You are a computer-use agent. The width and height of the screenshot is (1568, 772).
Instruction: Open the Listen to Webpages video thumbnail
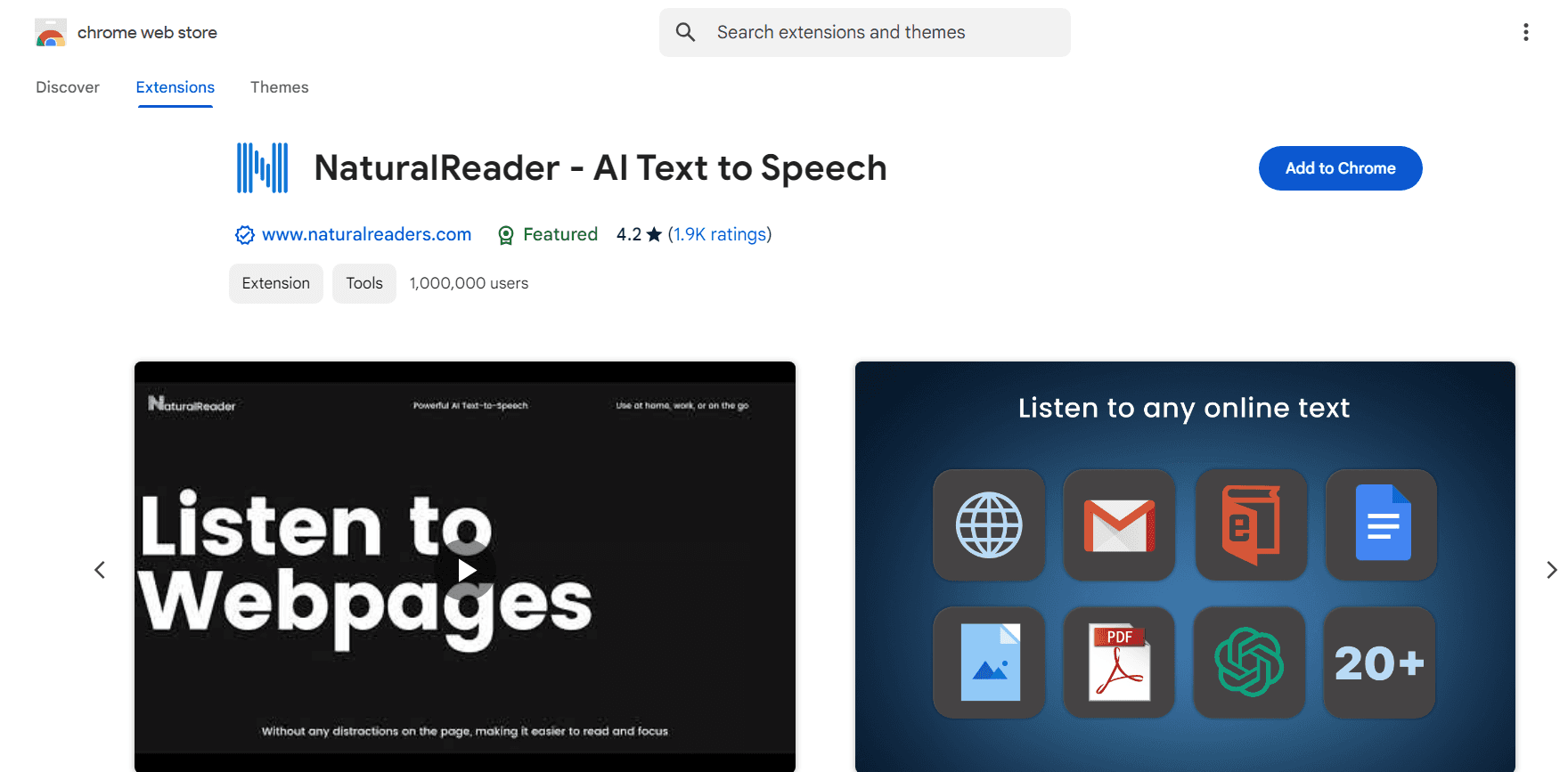(x=465, y=566)
